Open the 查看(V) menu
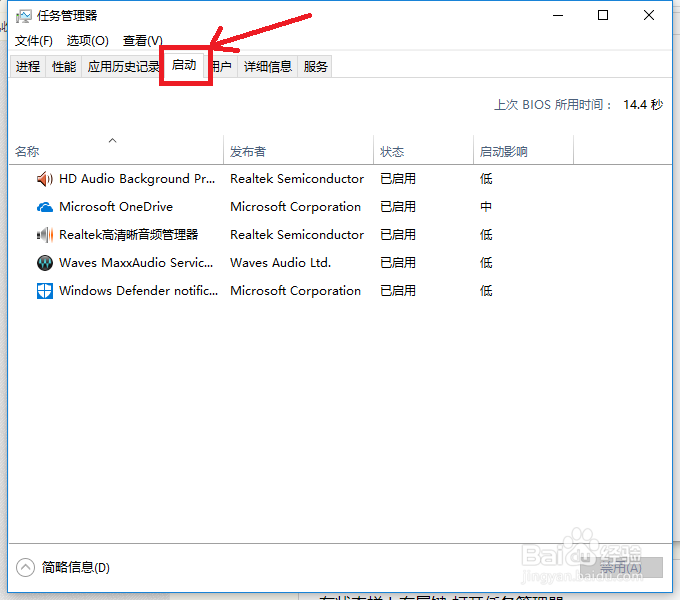680x600 pixels. (x=143, y=41)
